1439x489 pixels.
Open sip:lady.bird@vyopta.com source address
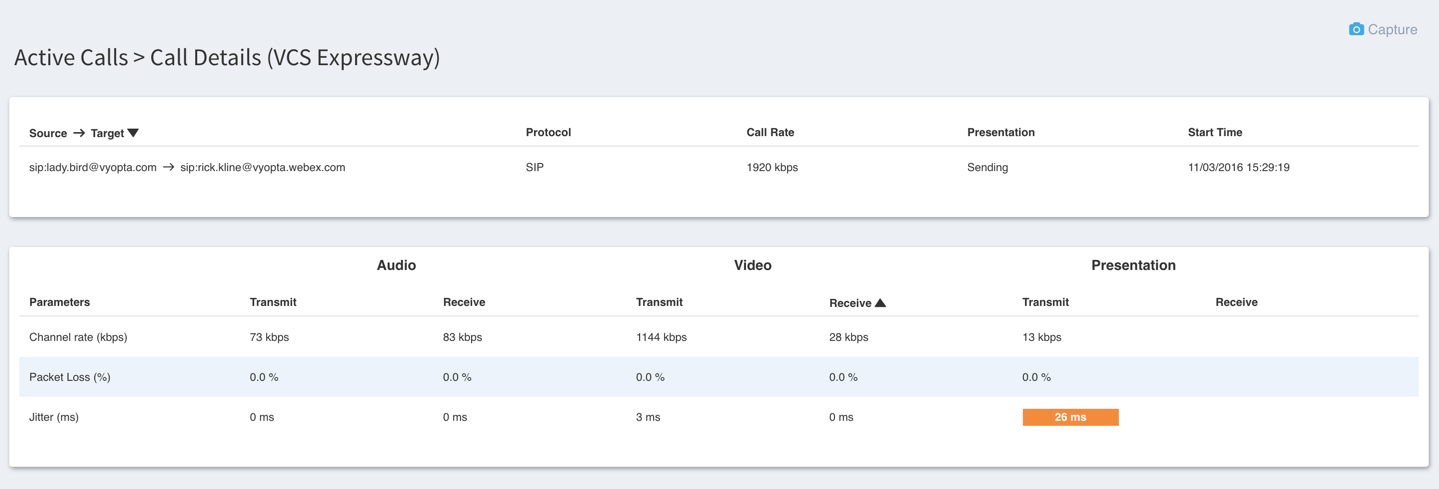coord(93,168)
